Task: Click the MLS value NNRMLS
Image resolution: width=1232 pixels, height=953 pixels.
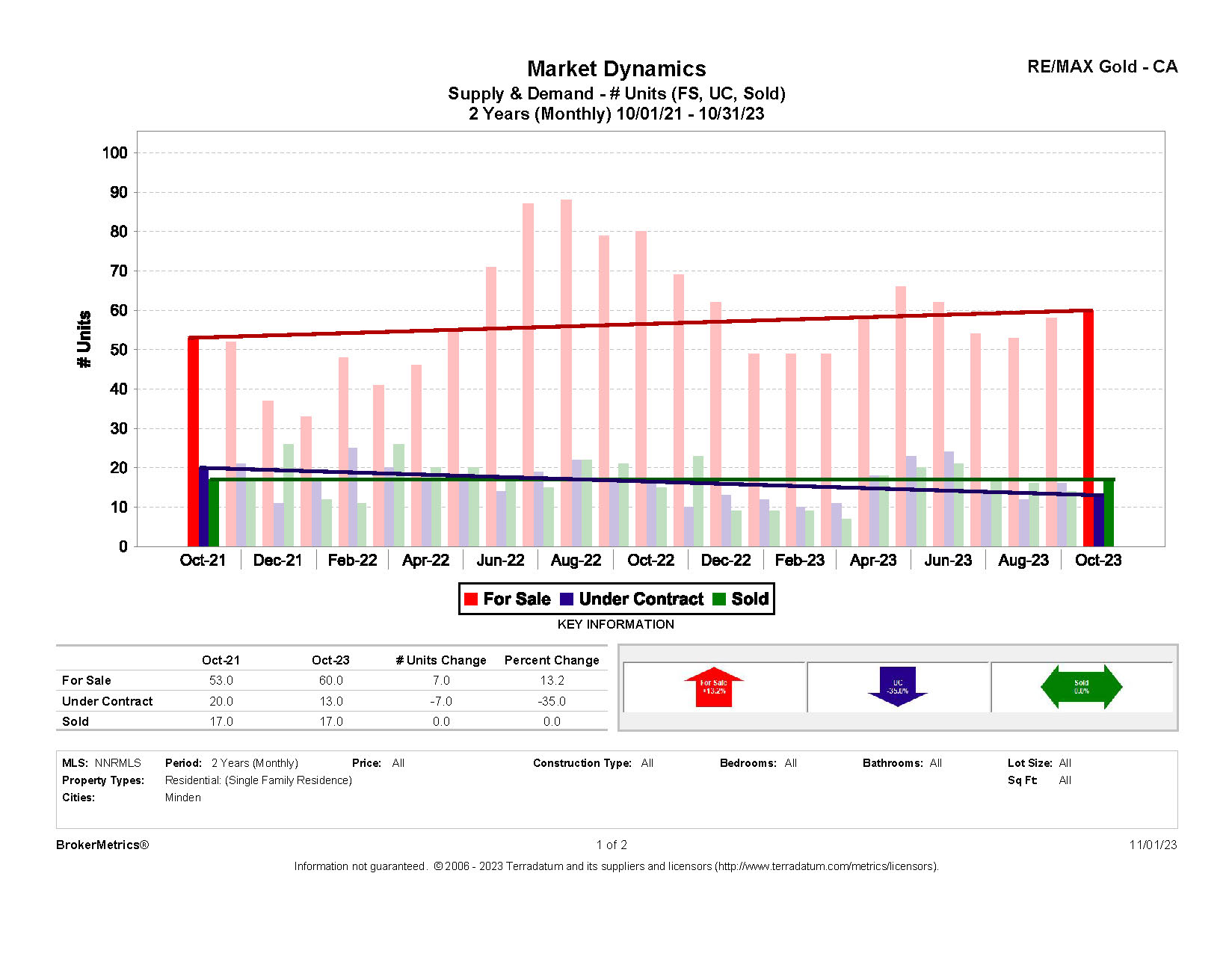Action: coord(118,763)
